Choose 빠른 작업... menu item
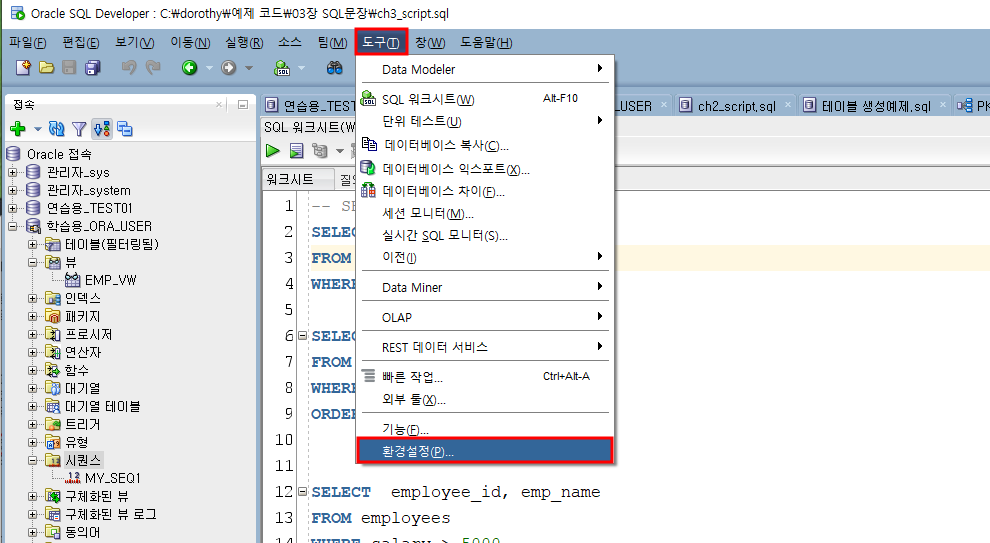Screen dimensions: 990x543 485,377
